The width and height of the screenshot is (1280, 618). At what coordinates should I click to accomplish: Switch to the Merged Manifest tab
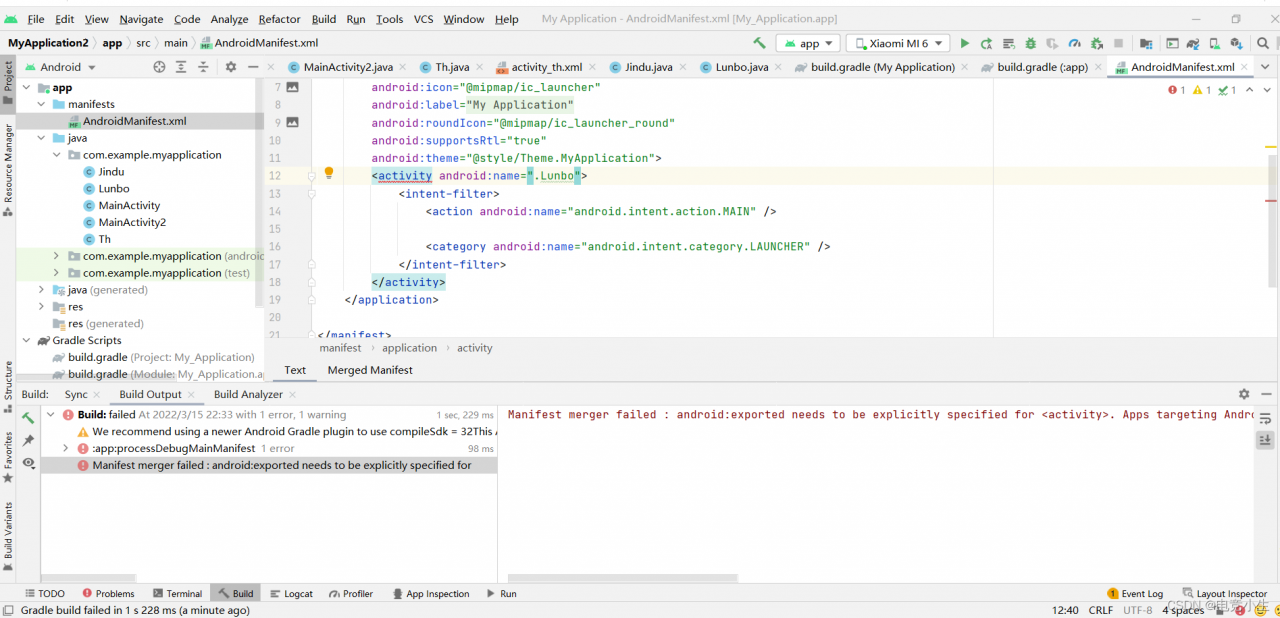(370, 370)
